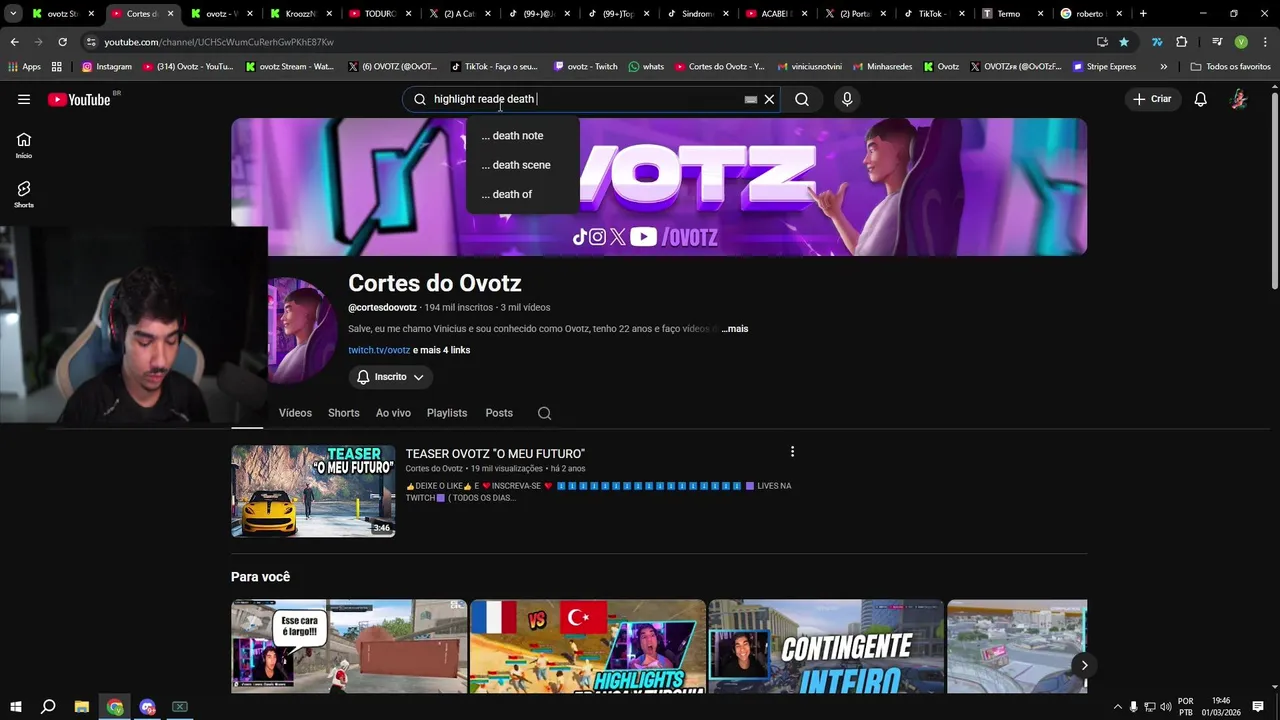1280x720 pixels.
Task: Open the CONTINGENTE INTEIRO video thumbnail
Action: click(x=826, y=646)
